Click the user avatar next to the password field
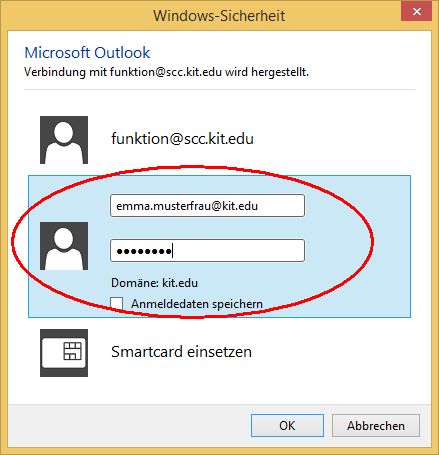This screenshot has width=439, height=455. 64,246
